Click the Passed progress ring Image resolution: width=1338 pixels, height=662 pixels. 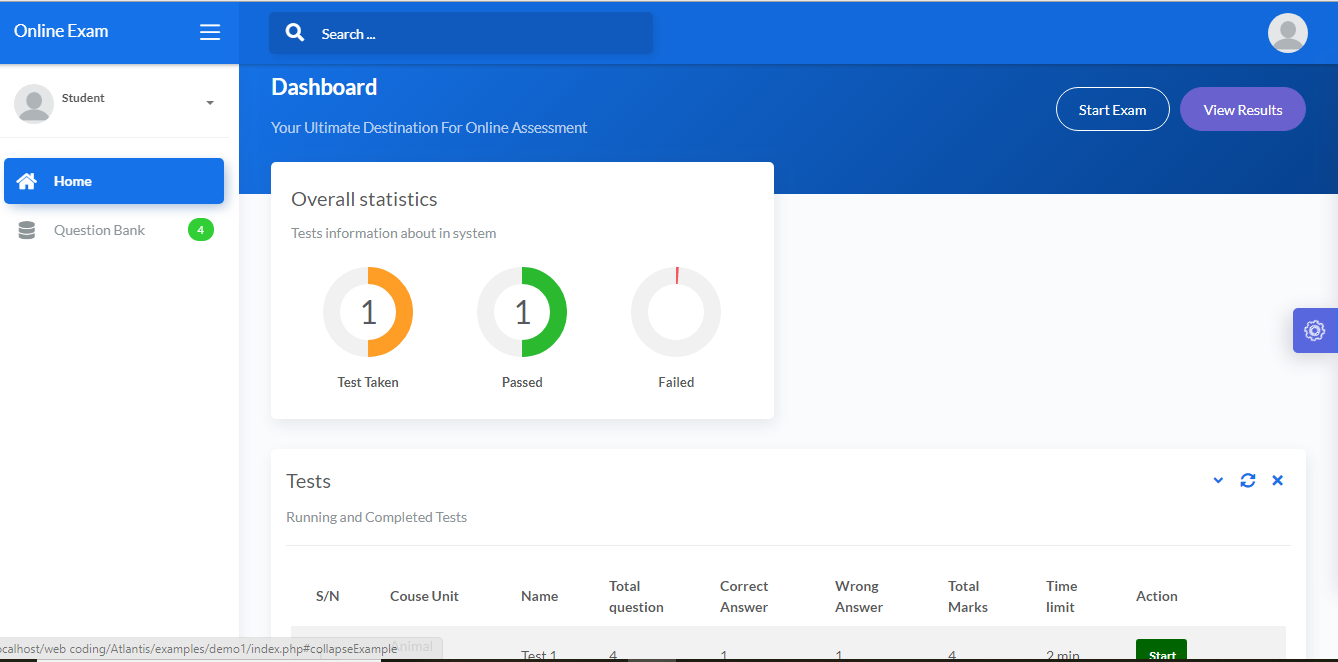coord(522,311)
